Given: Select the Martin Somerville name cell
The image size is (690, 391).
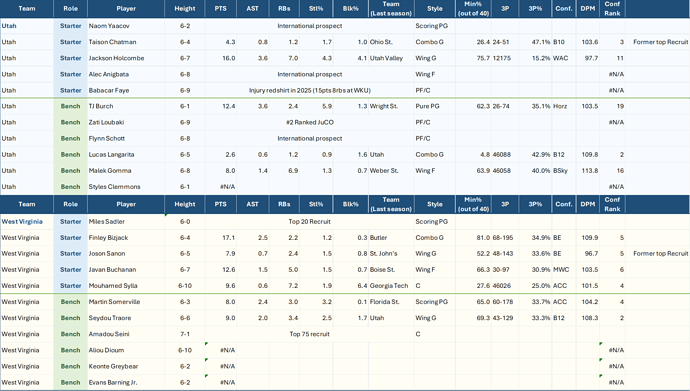Looking at the screenshot, I should pos(126,302).
